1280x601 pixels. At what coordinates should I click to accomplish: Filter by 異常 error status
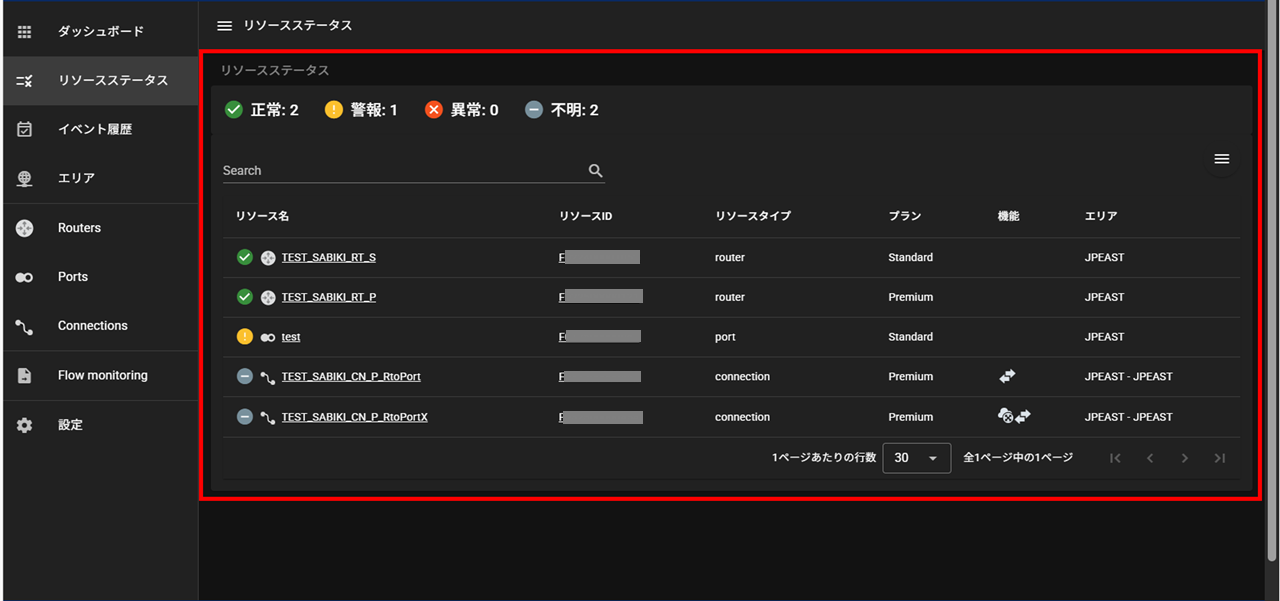tap(461, 110)
